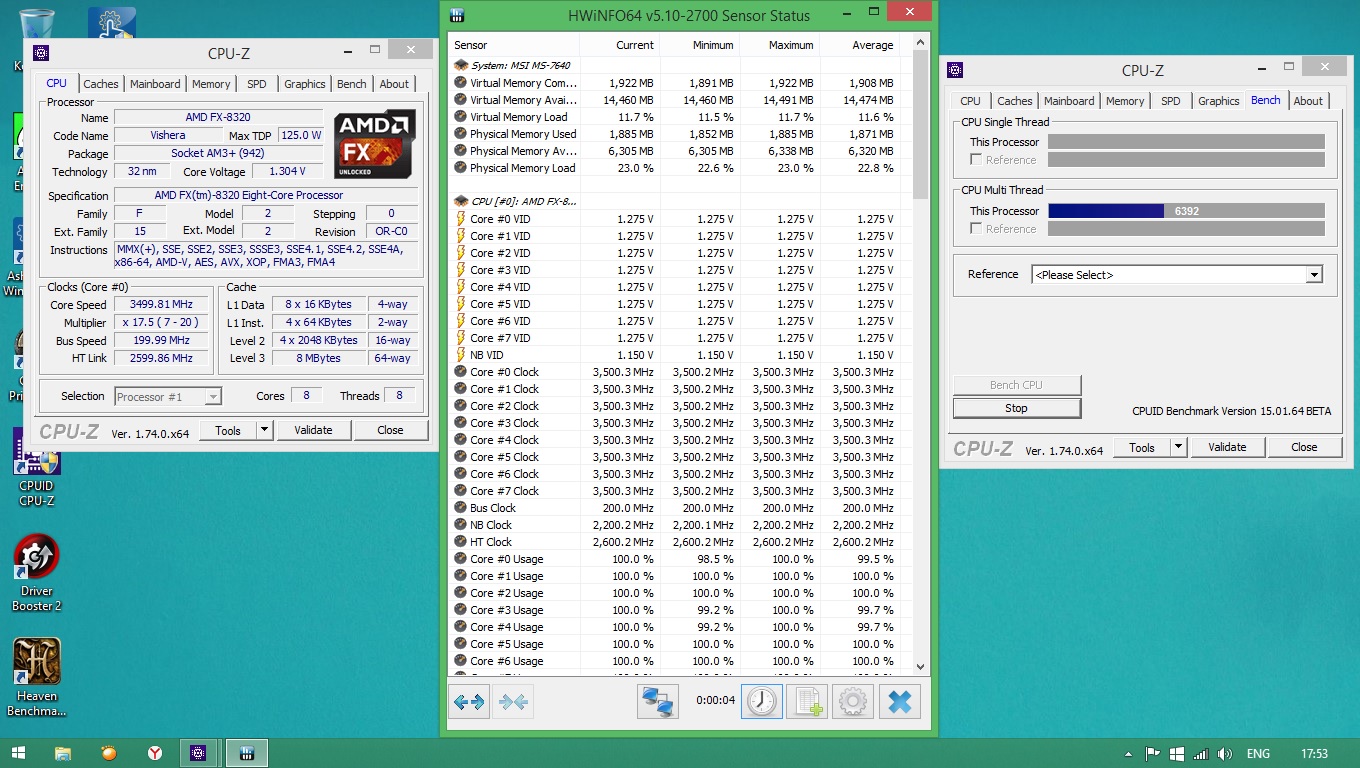
Task: Expand Tools arrow in CPU-Z Bench window
Action: click(1178, 448)
